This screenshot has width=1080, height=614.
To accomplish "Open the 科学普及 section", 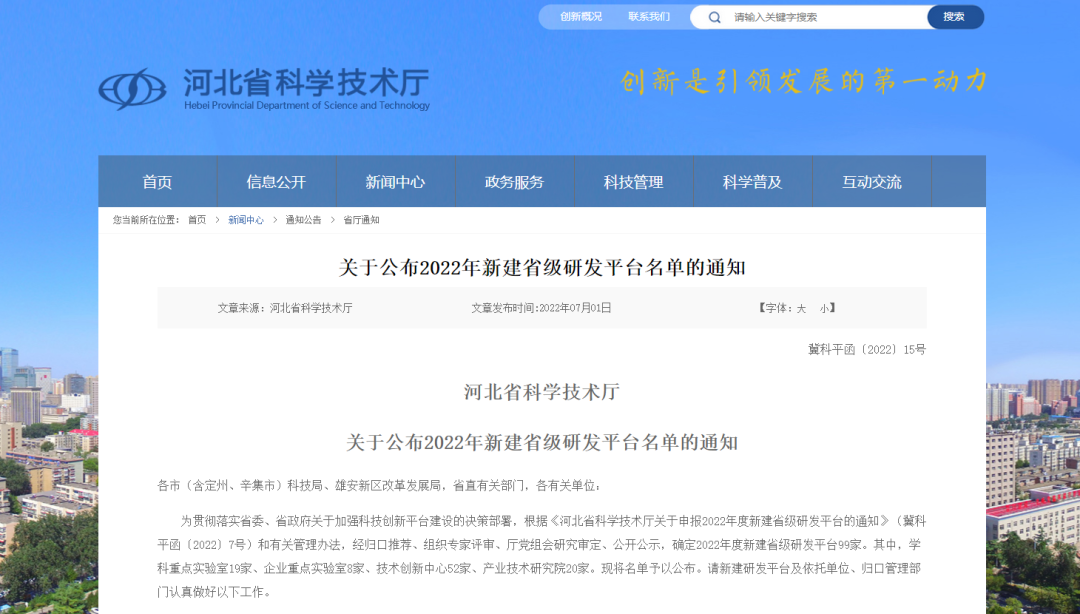I will coord(753,181).
